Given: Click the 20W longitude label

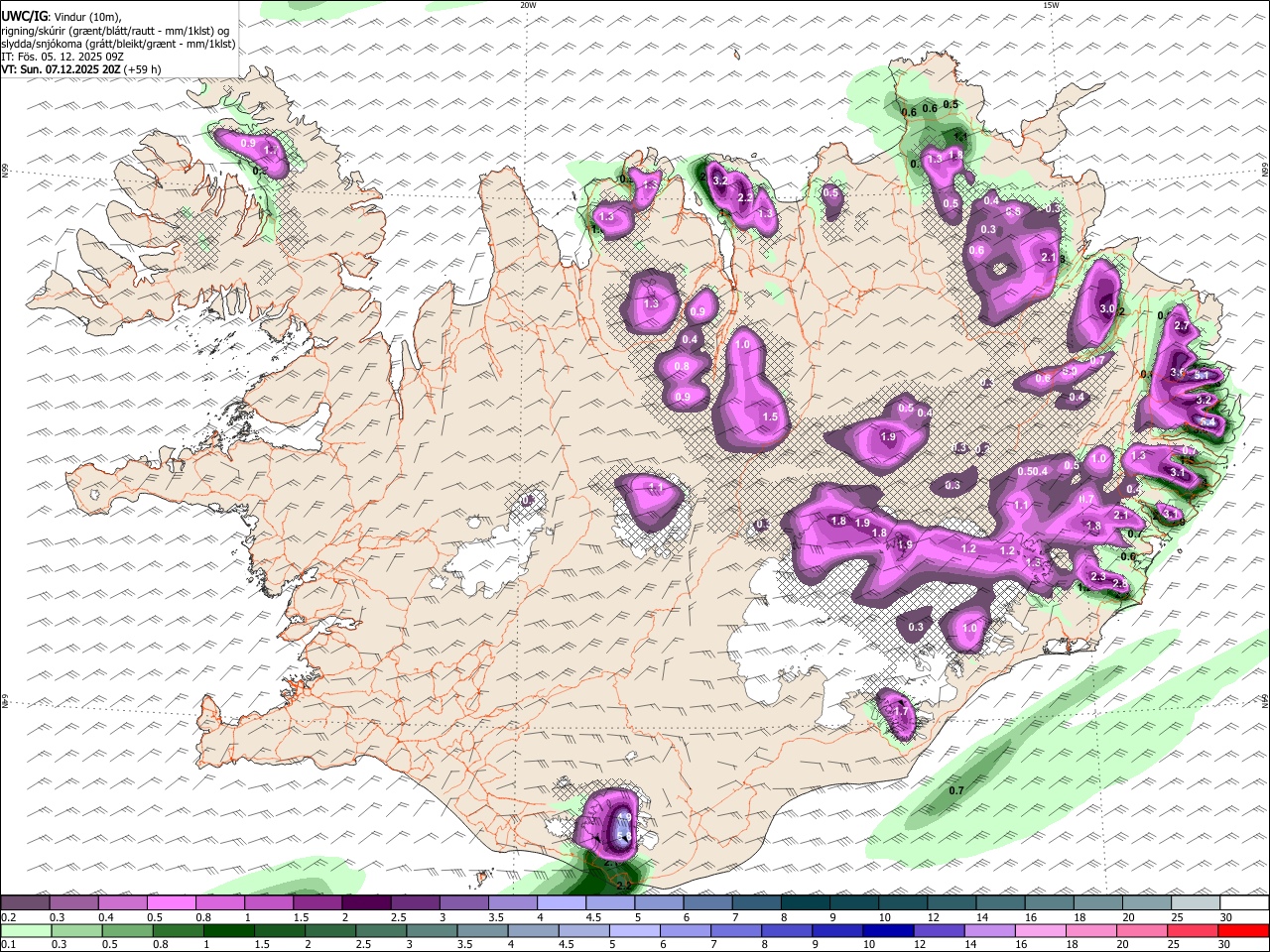Looking at the screenshot, I should pyautogui.click(x=528, y=5).
